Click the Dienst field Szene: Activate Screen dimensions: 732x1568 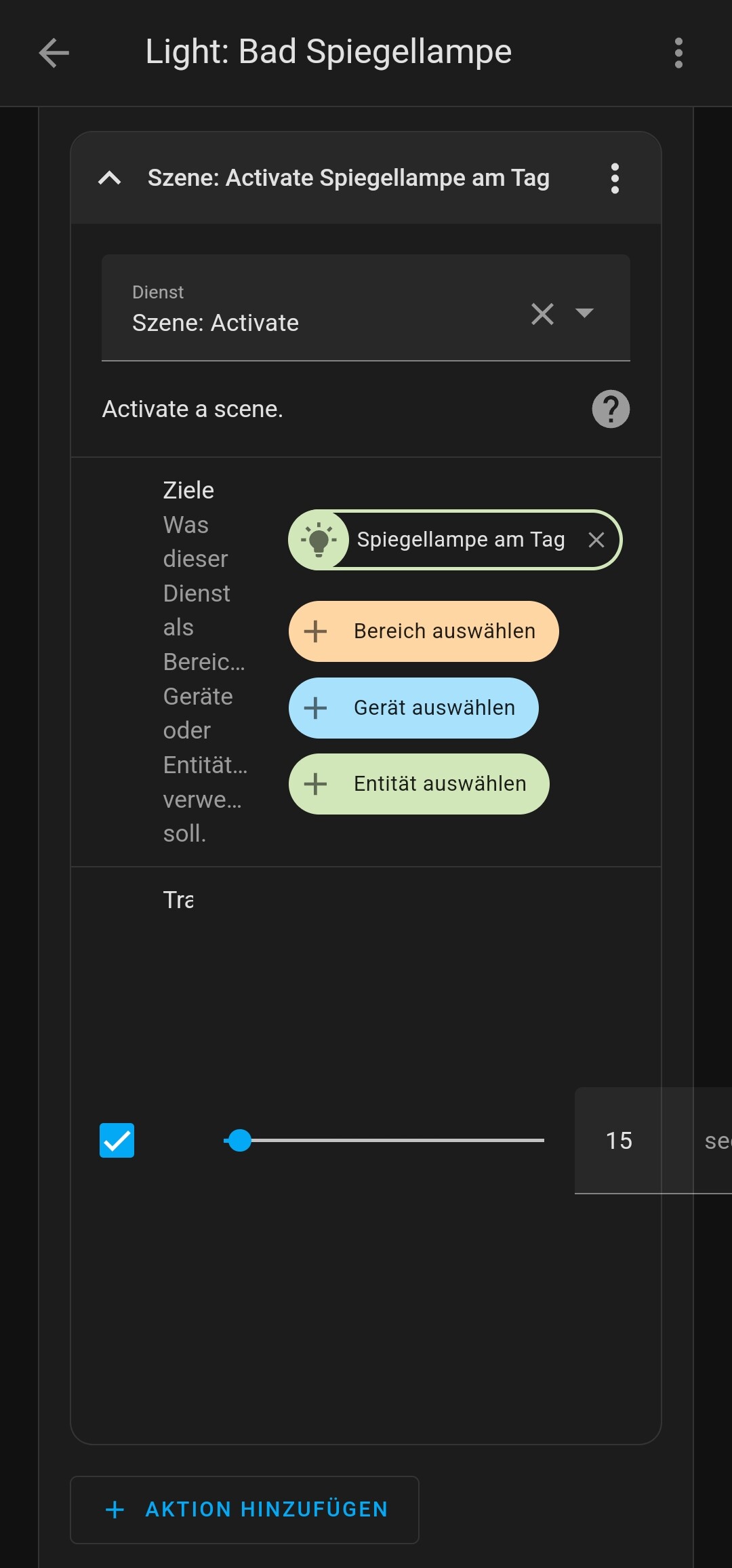tap(366, 308)
